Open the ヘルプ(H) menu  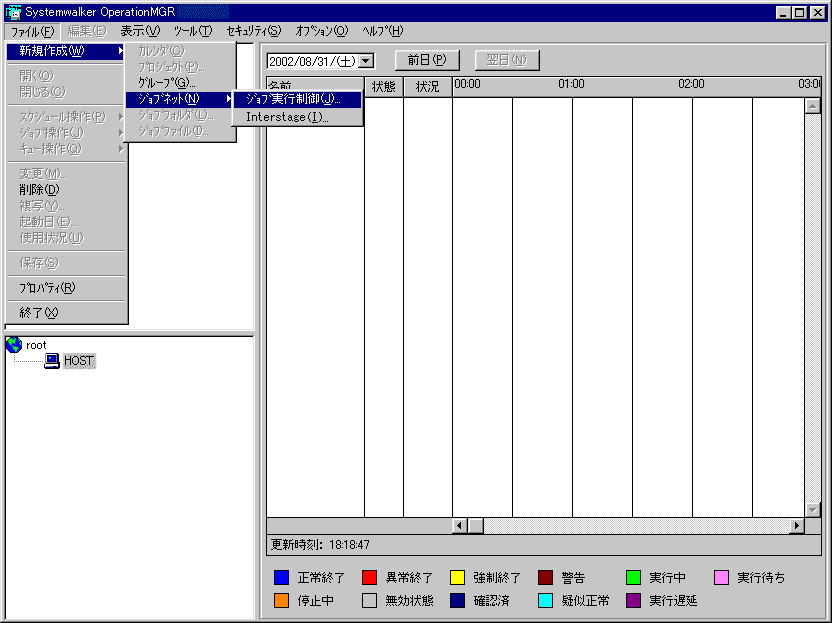click(383, 31)
